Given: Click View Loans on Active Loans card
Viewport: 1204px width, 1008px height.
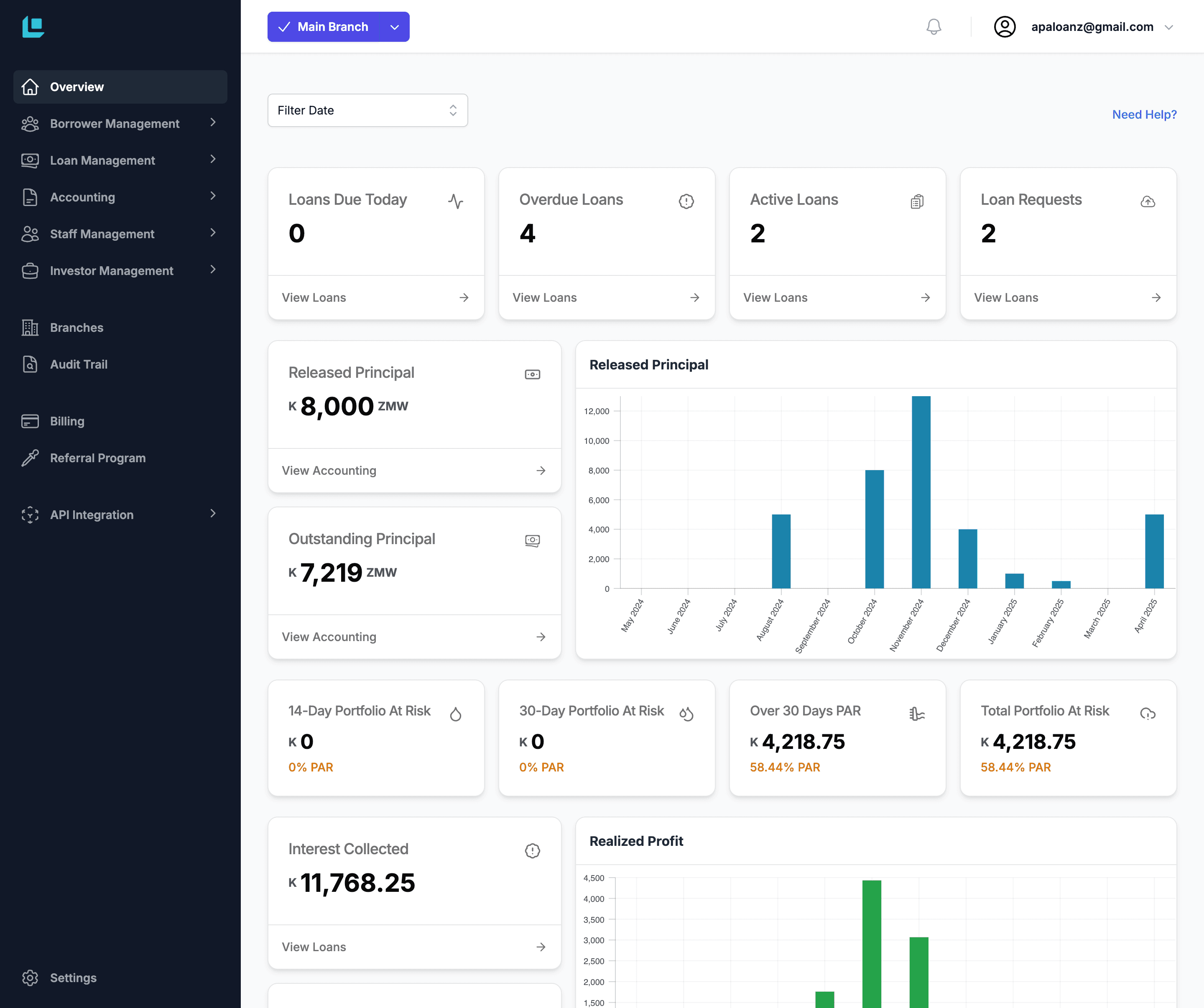Looking at the screenshot, I should click(775, 298).
